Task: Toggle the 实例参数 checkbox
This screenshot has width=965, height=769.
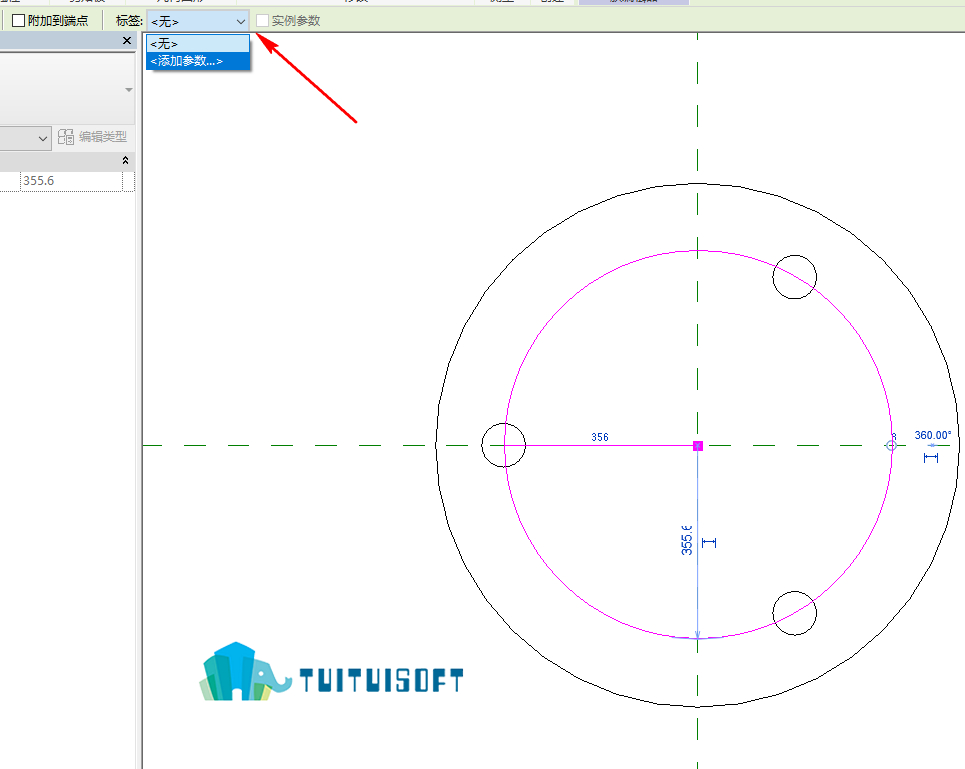Action: click(x=262, y=21)
